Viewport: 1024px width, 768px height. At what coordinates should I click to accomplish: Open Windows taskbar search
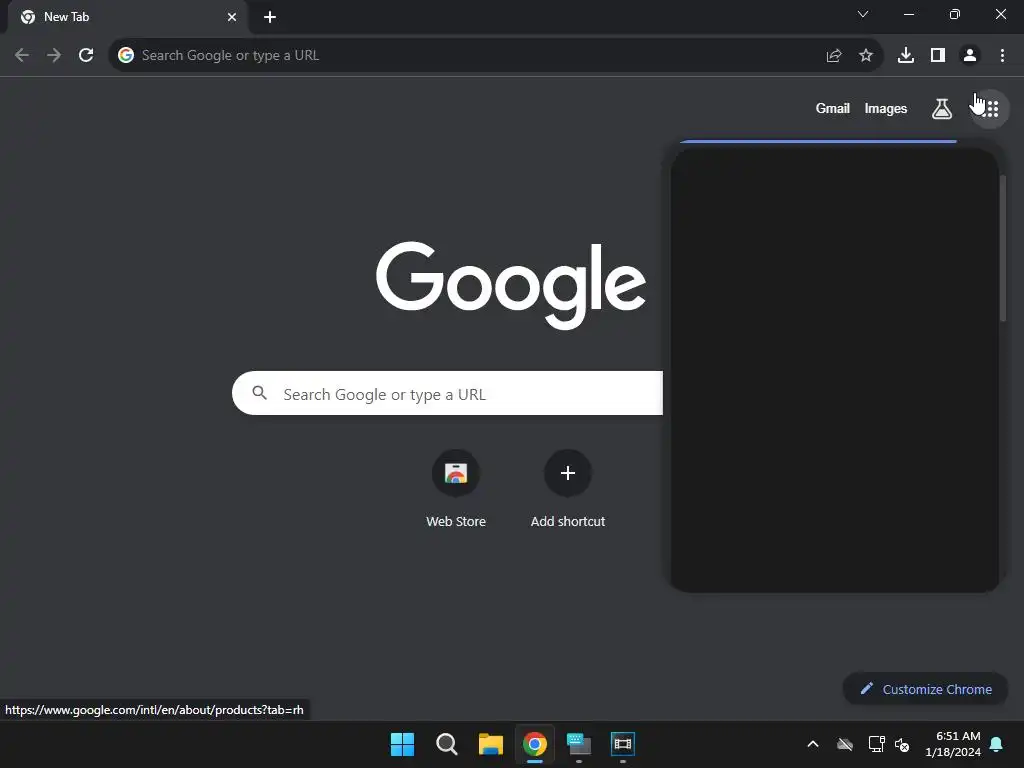coord(447,744)
